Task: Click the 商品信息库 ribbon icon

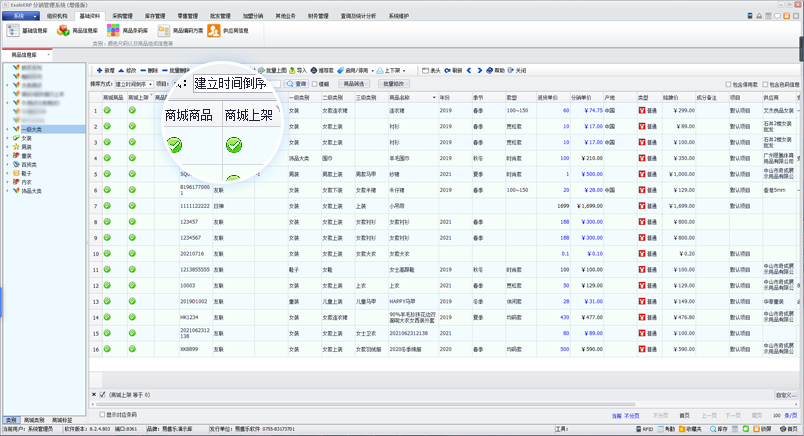Action: tap(64, 31)
